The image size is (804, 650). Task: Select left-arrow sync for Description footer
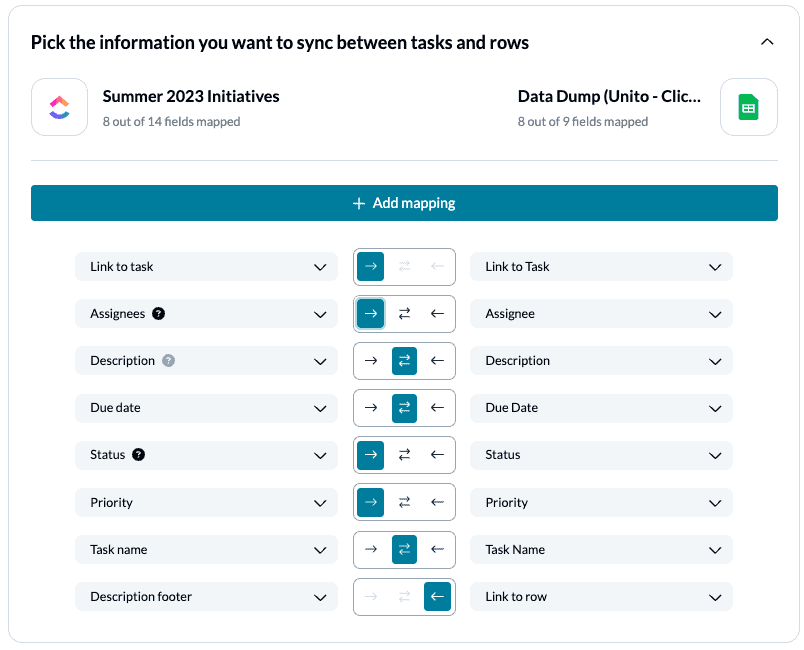[437, 597]
